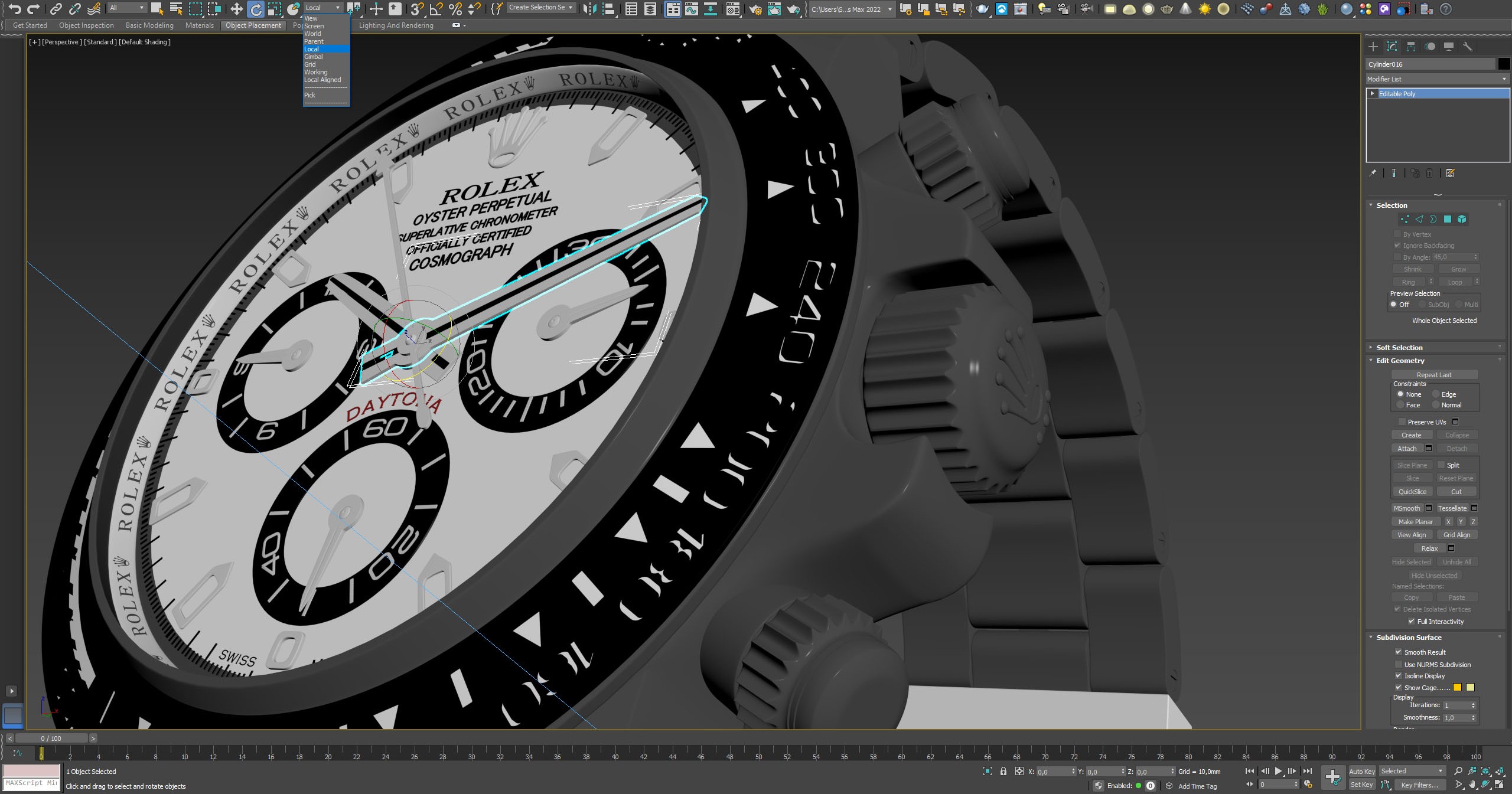
Task: Select the Edge constraint radio button
Action: (1435, 394)
